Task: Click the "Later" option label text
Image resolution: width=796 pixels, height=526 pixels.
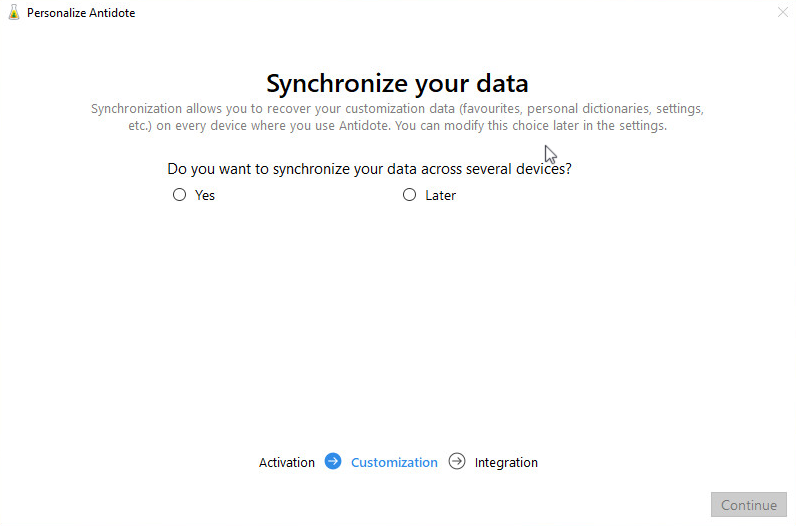Action: (440, 196)
